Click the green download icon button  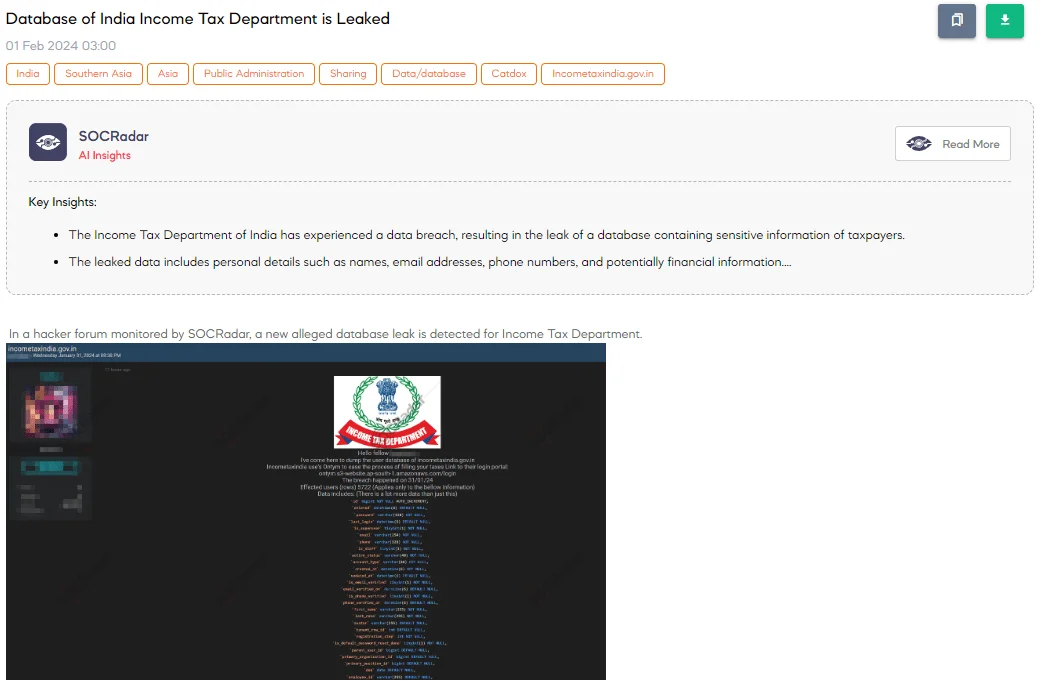[x=1004, y=21]
